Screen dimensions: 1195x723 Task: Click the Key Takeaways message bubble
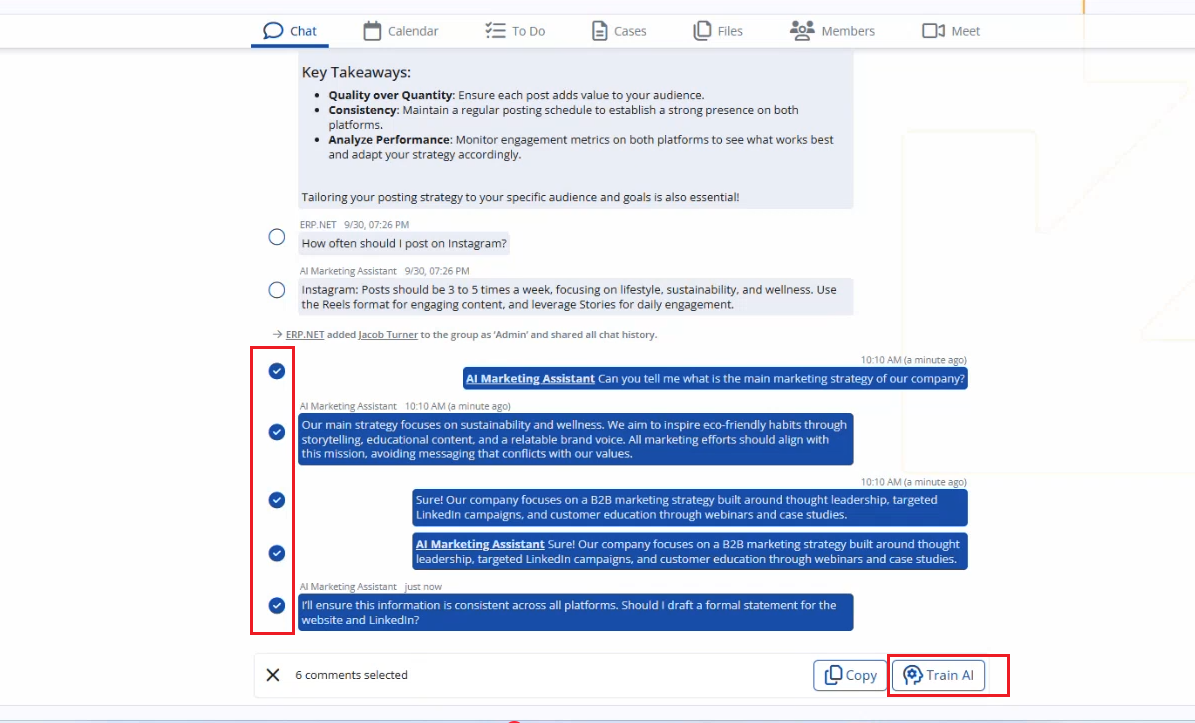576,130
